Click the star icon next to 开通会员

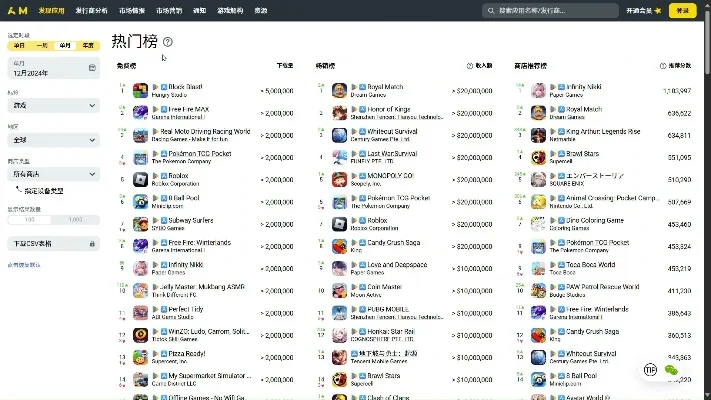pyautogui.click(x=658, y=10)
